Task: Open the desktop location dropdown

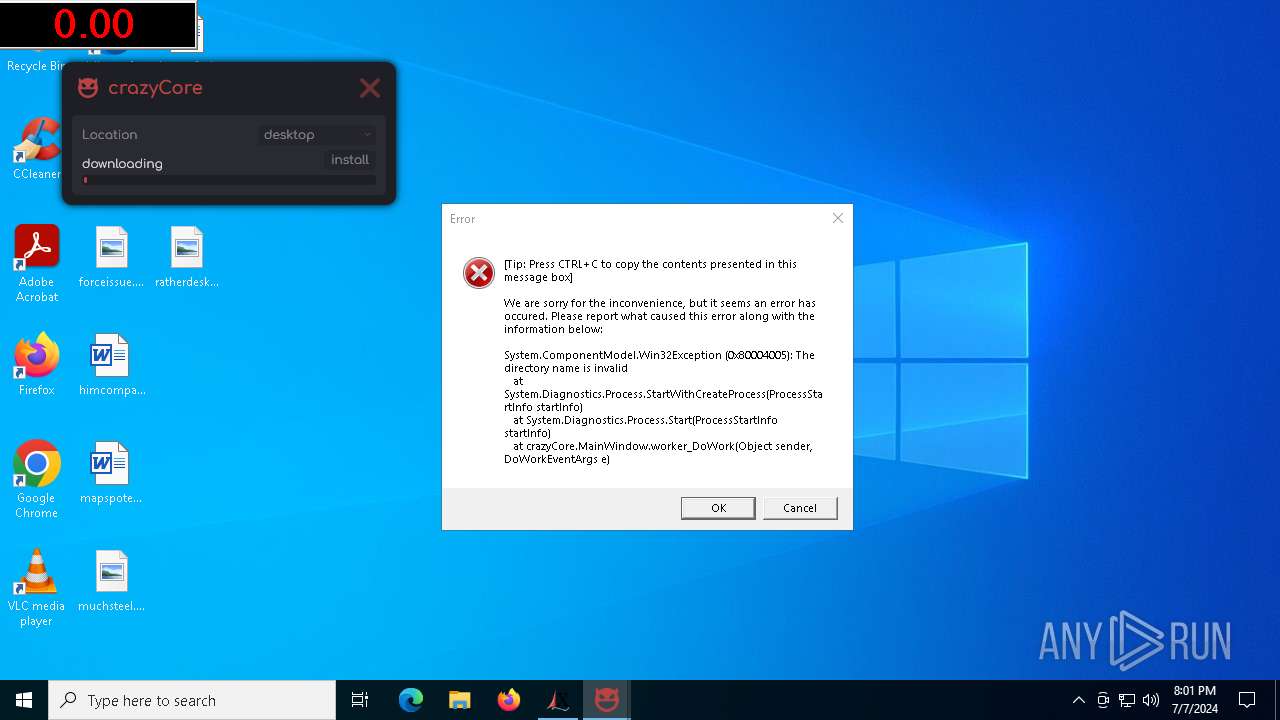Action: [317, 134]
